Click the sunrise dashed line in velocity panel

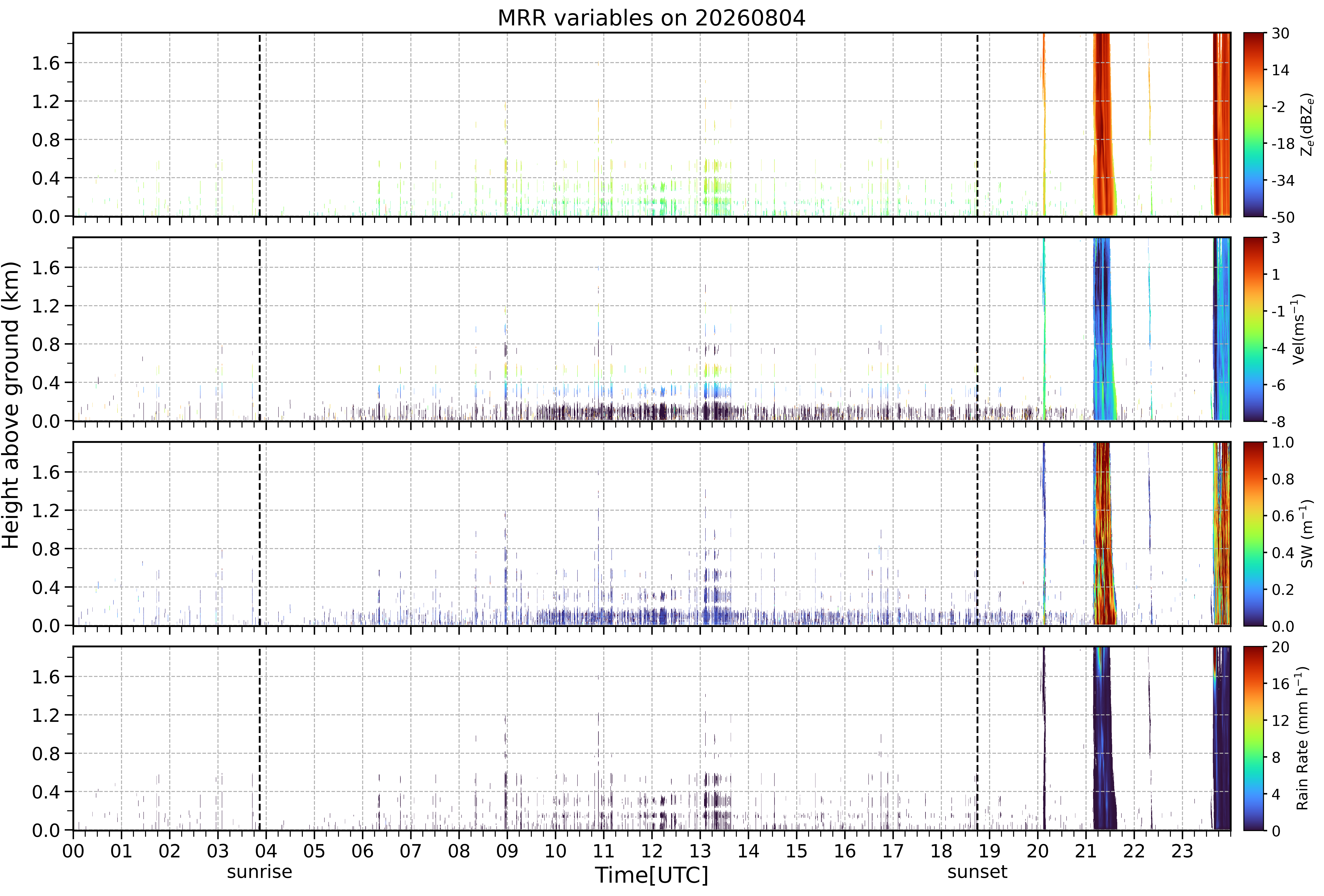point(260,329)
